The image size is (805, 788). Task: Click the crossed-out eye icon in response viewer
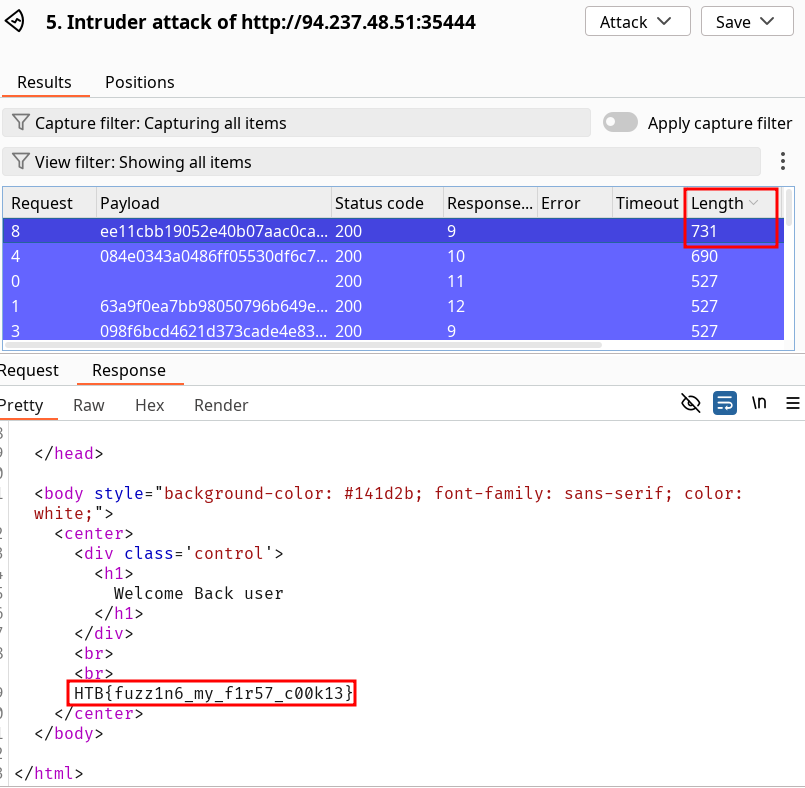(x=690, y=403)
